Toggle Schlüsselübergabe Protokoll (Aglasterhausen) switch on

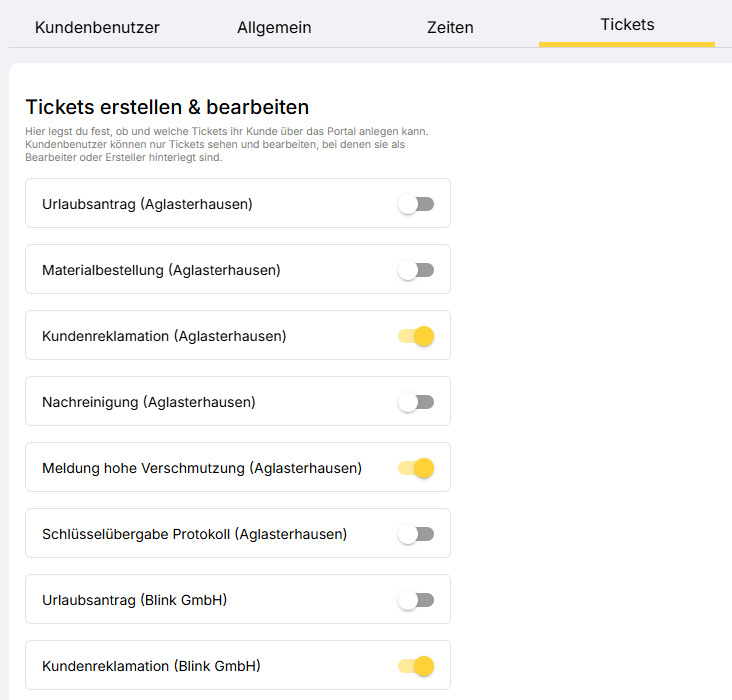coord(416,534)
